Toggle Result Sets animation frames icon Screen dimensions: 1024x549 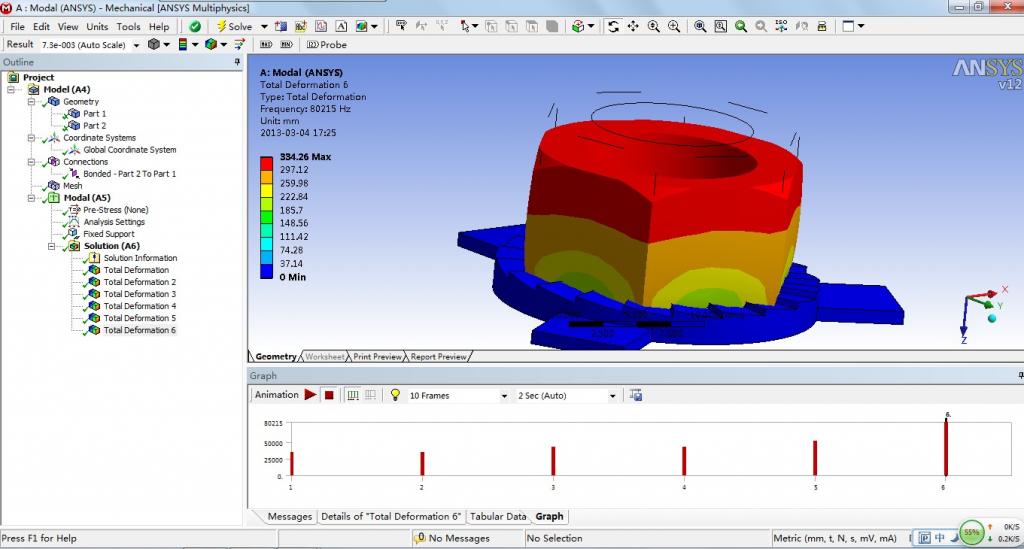point(370,395)
